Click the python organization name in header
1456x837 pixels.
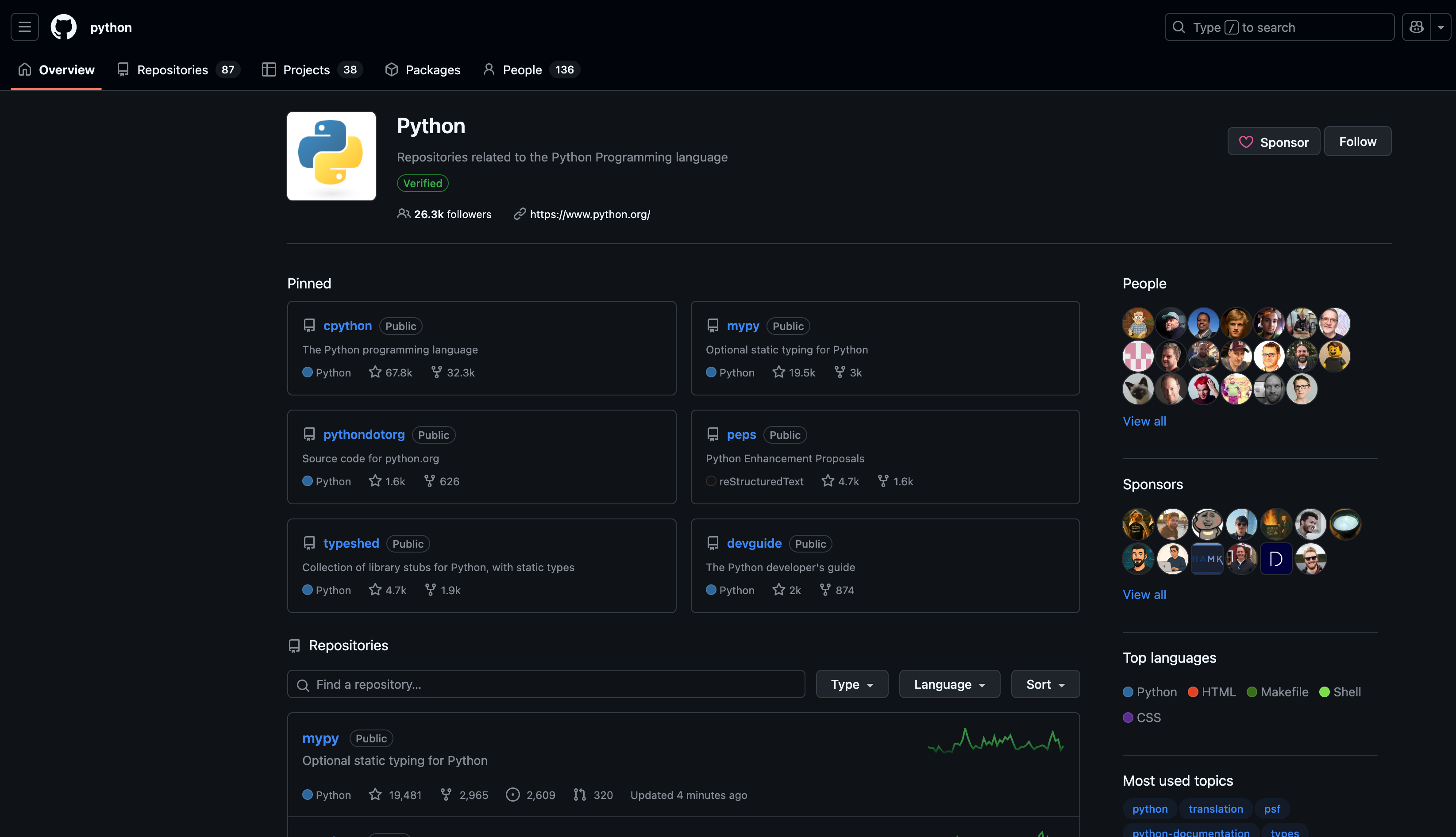pyautogui.click(x=111, y=27)
